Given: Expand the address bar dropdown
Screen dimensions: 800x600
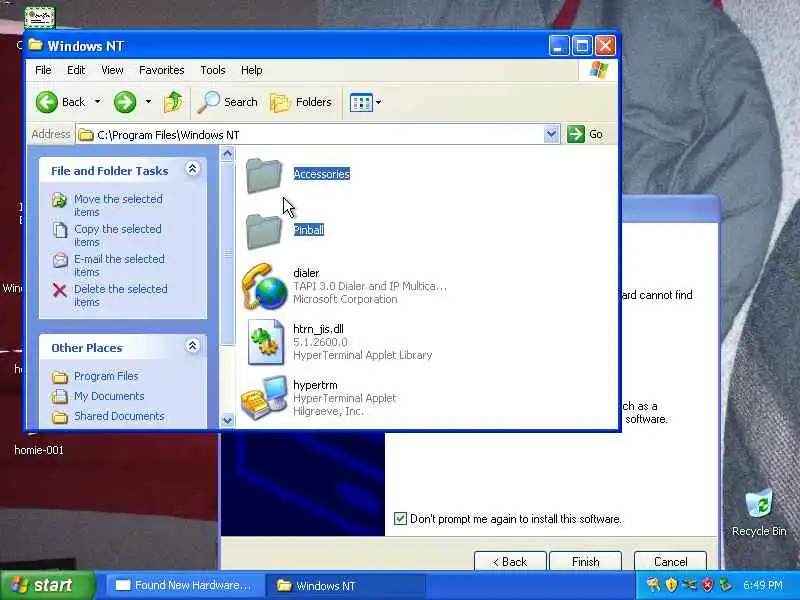Looking at the screenshot, I should (552, 134).
